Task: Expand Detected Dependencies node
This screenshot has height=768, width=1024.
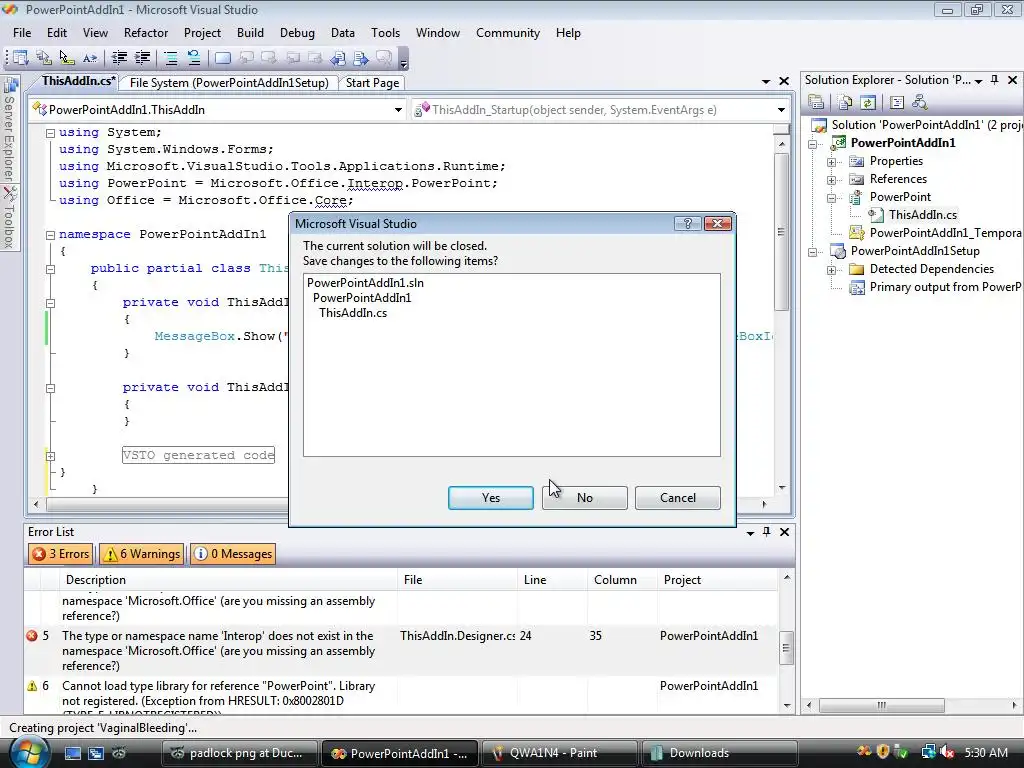Action: 831,270
